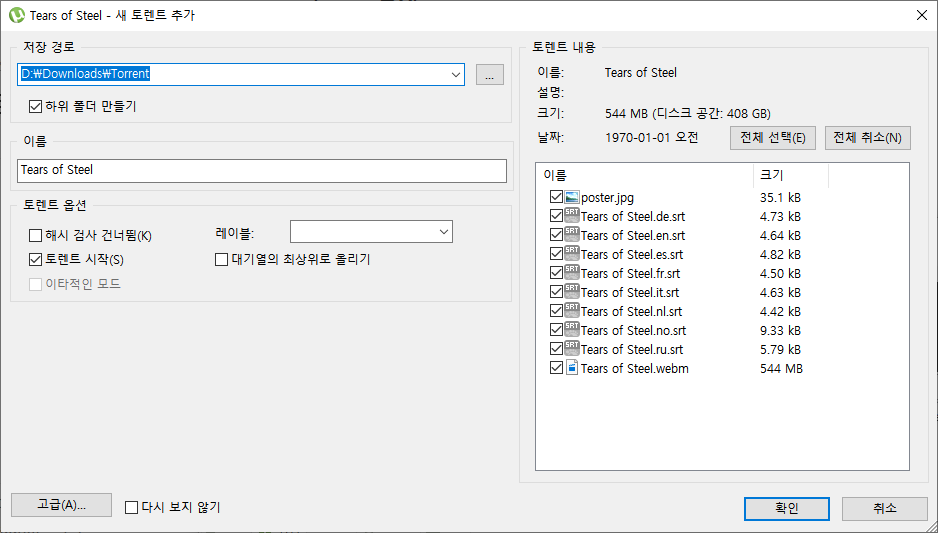Click the 1970-01-01 오전 date value
Screen dimensions: 938x533
click(x=651, y=138)
